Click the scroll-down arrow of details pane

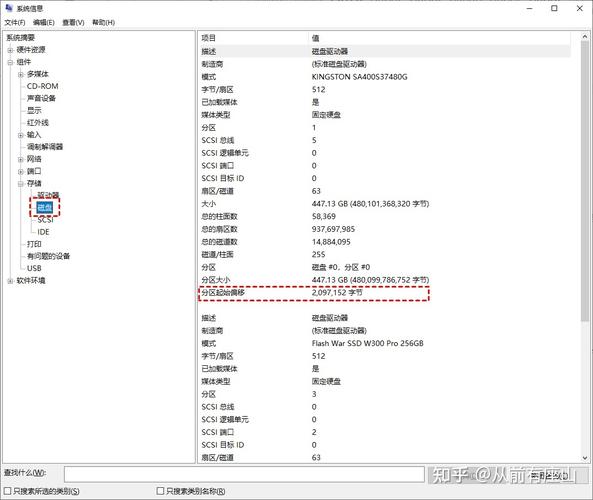click(x=585, y=458)
